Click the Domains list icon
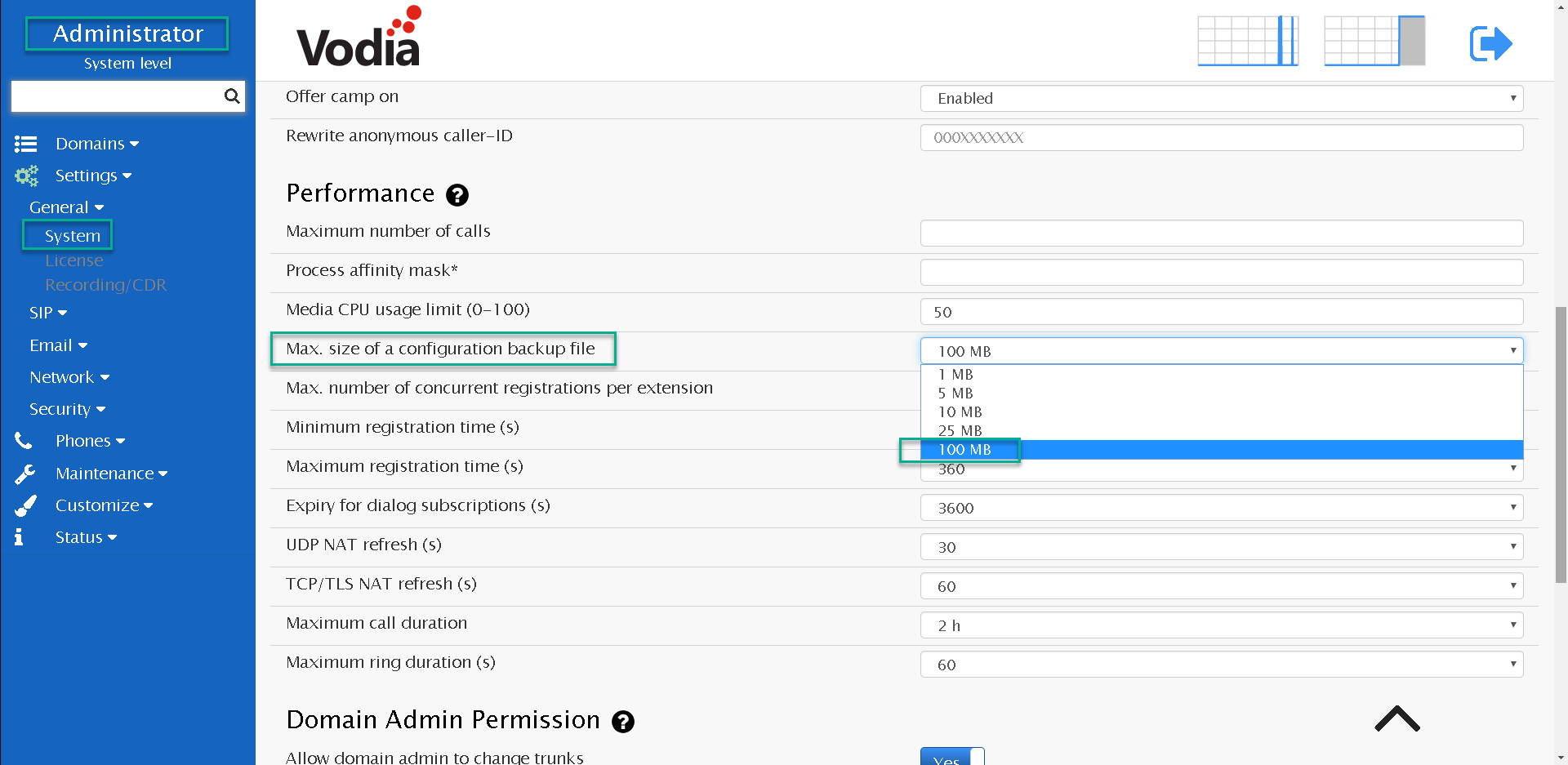This screenshot has height=765, width=1568. [26, 144]
